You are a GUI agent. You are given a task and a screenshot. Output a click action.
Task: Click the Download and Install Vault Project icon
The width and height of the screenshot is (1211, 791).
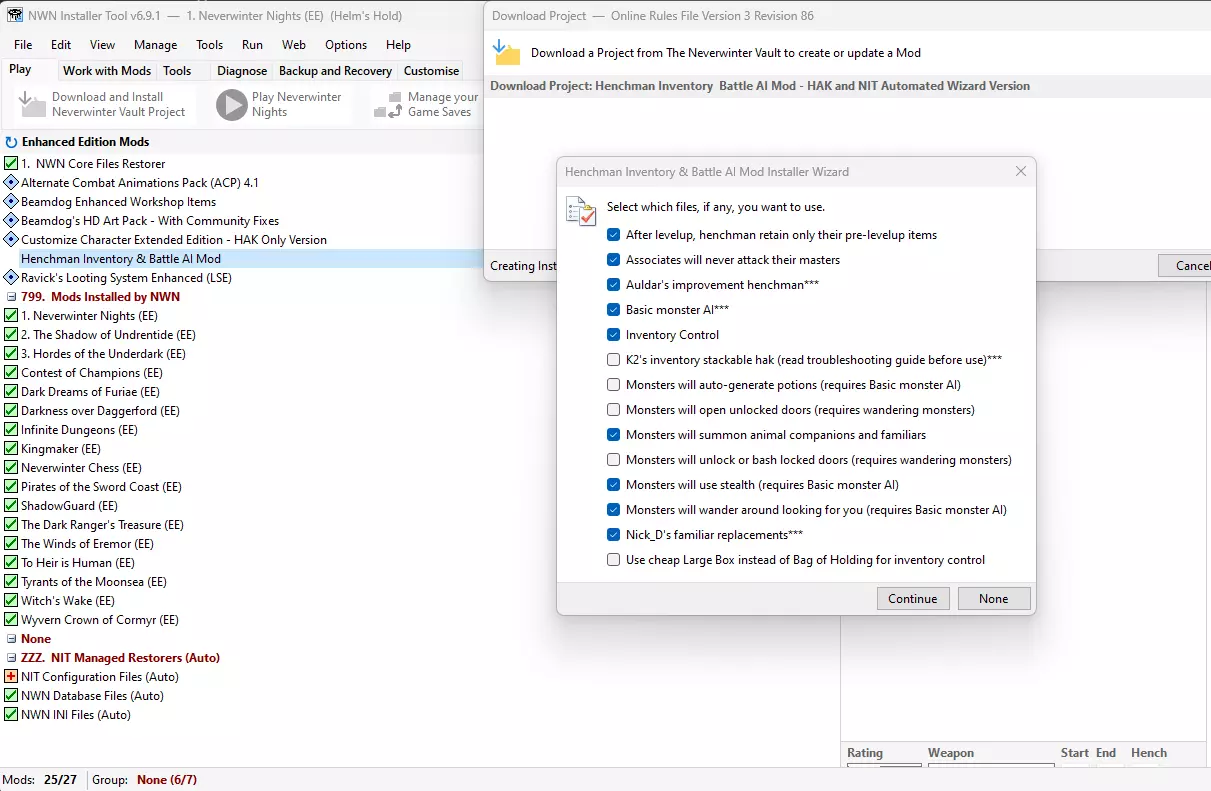coord(33,104)
